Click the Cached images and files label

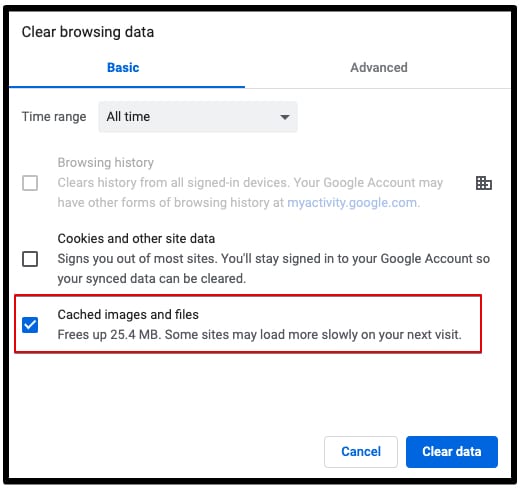(128, 315)
